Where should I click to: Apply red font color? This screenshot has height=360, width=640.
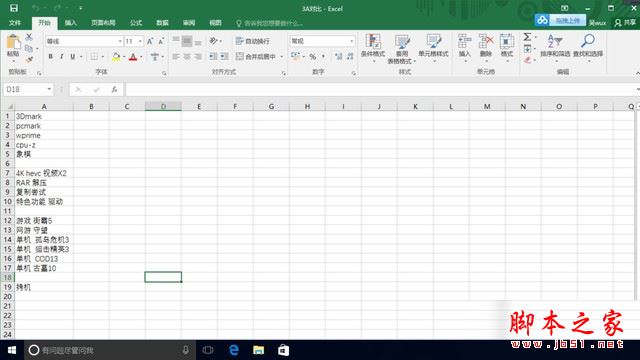point(133,57)
